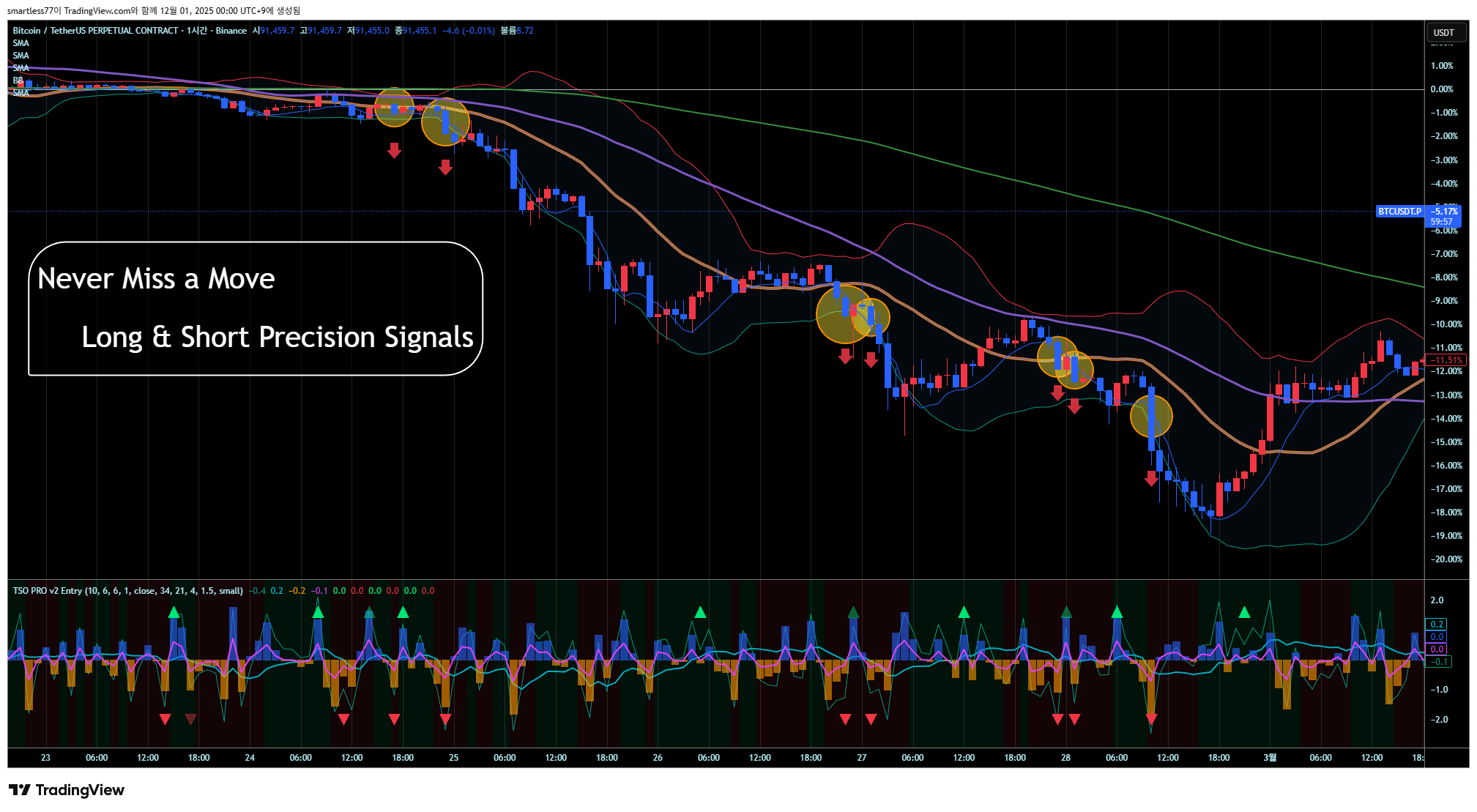Click the lowest red down arrow on price chart
Image resolution: width=1477 pixels, height=812 pixels.
[x=1151, y=479]
